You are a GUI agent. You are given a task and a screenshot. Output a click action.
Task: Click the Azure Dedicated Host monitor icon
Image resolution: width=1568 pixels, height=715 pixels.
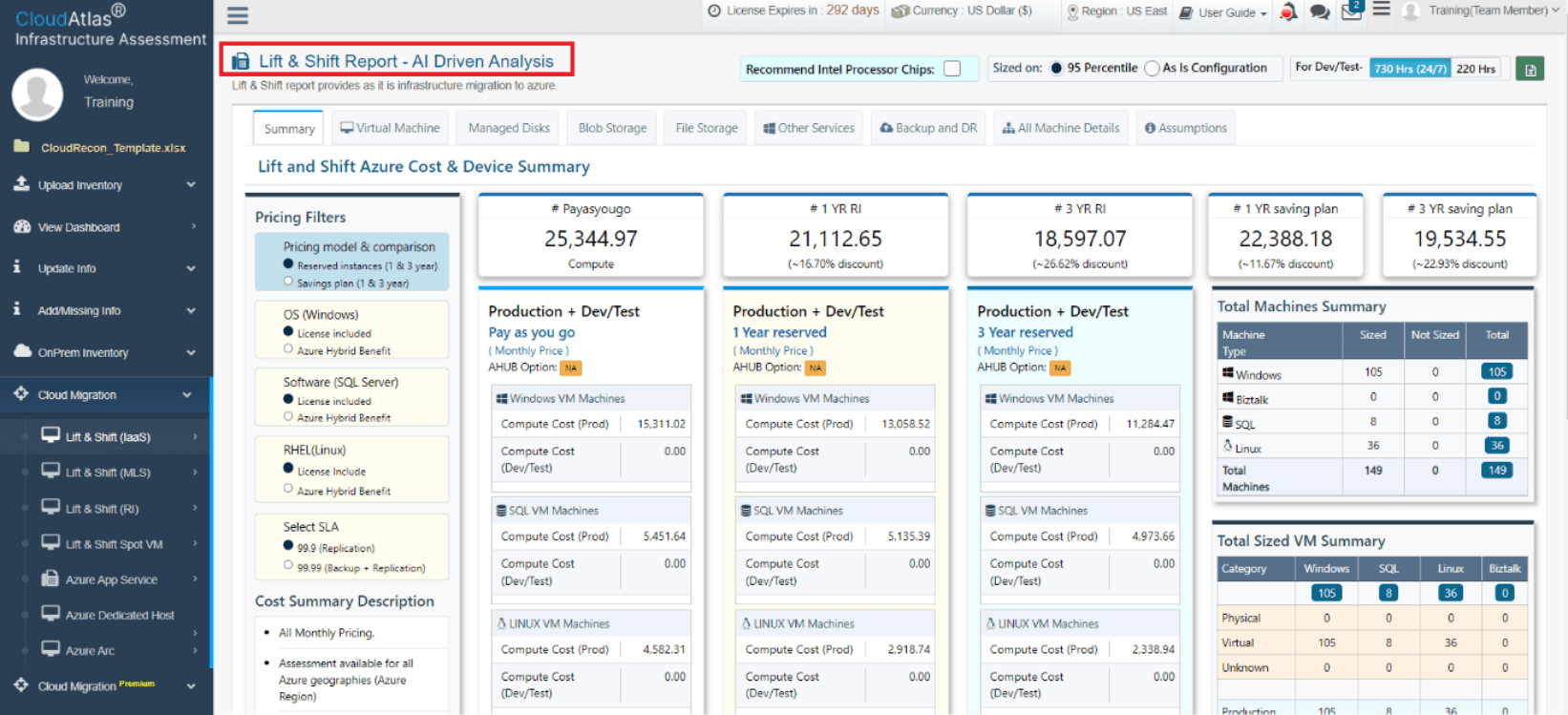51,614
